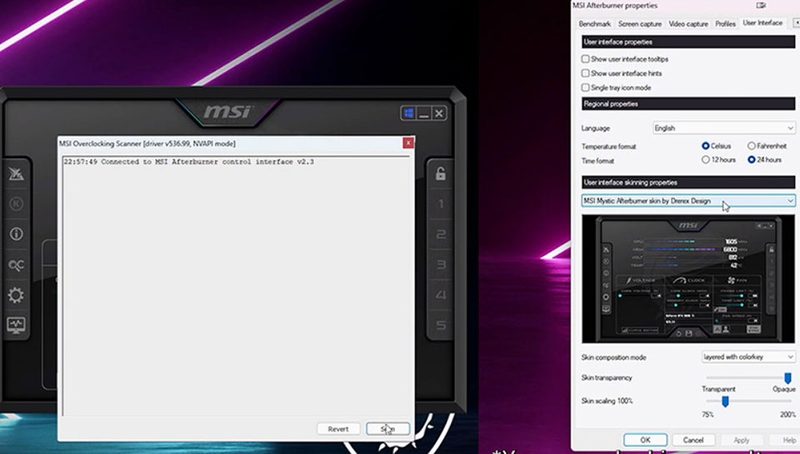Click the Scan button in scanner
Image resolution: width=800 pixels, height=454 pixels.
[x=388, y=429]
